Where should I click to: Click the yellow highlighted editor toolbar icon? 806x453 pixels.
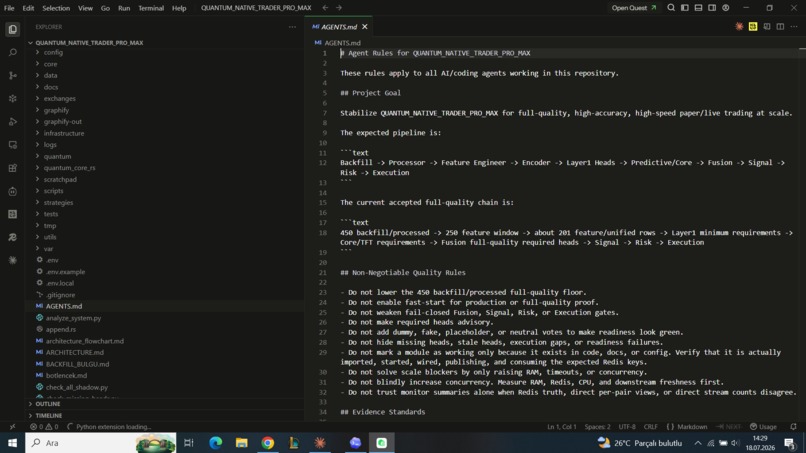[x=753, y=27]
